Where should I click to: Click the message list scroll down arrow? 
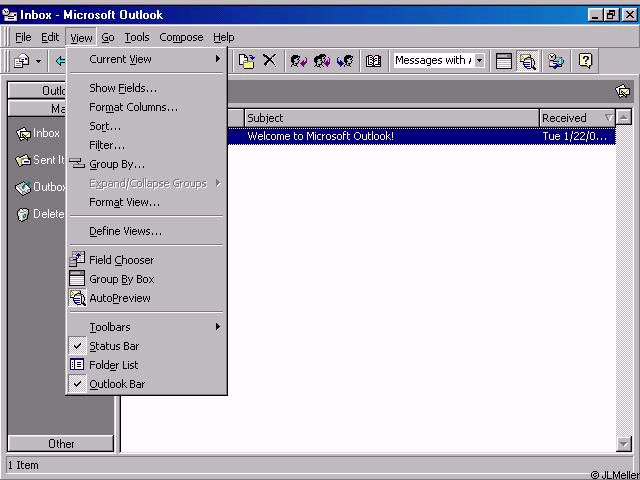tap(624, 443)
